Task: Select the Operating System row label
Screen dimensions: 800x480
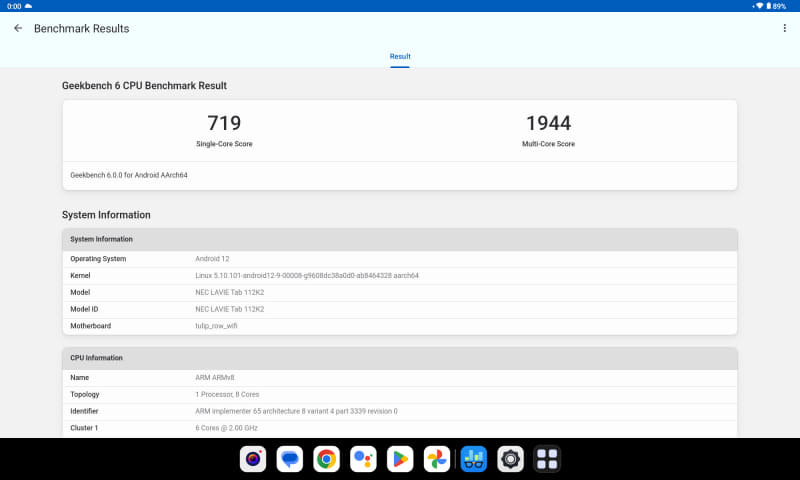Action: pos(98,259)
